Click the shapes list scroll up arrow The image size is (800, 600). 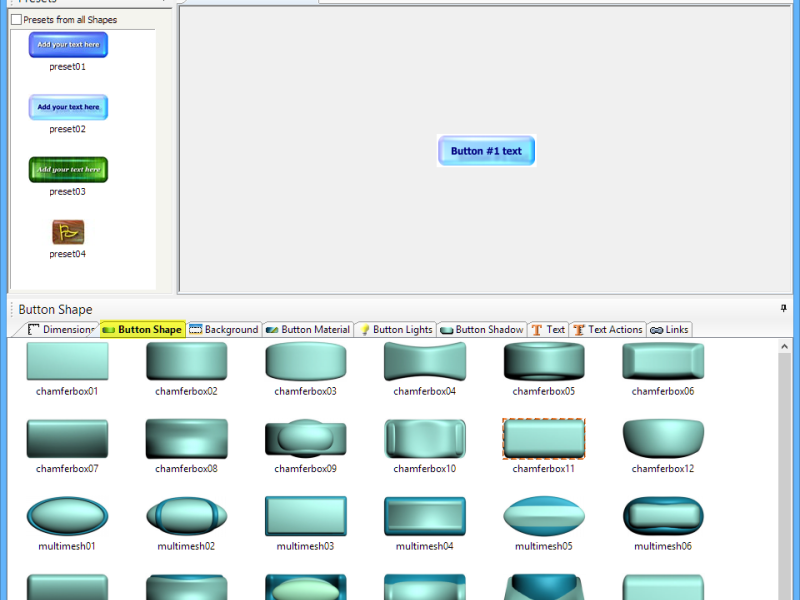click(x=785, y=346)
